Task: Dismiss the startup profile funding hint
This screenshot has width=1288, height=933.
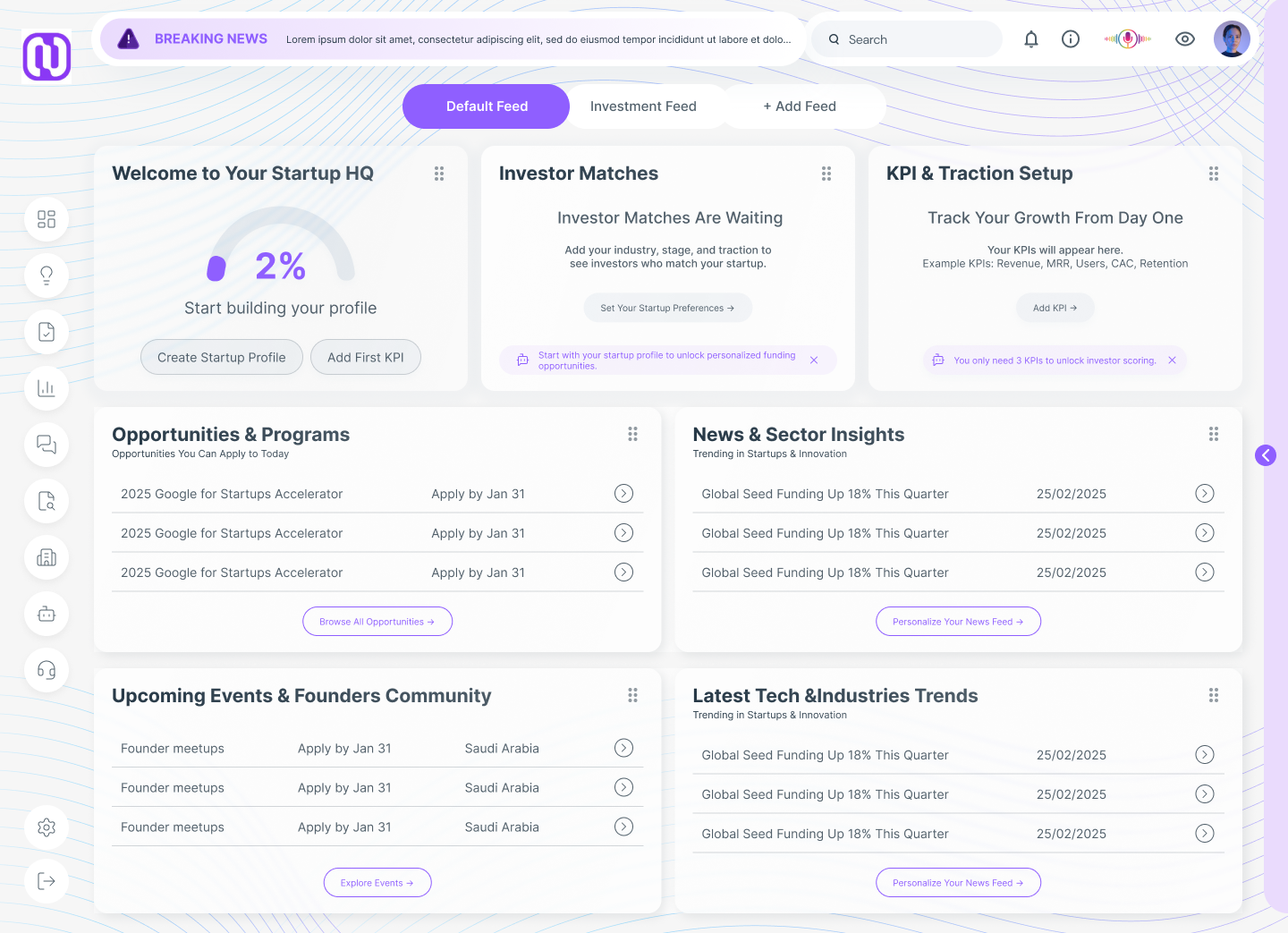Action: point(814,360)
